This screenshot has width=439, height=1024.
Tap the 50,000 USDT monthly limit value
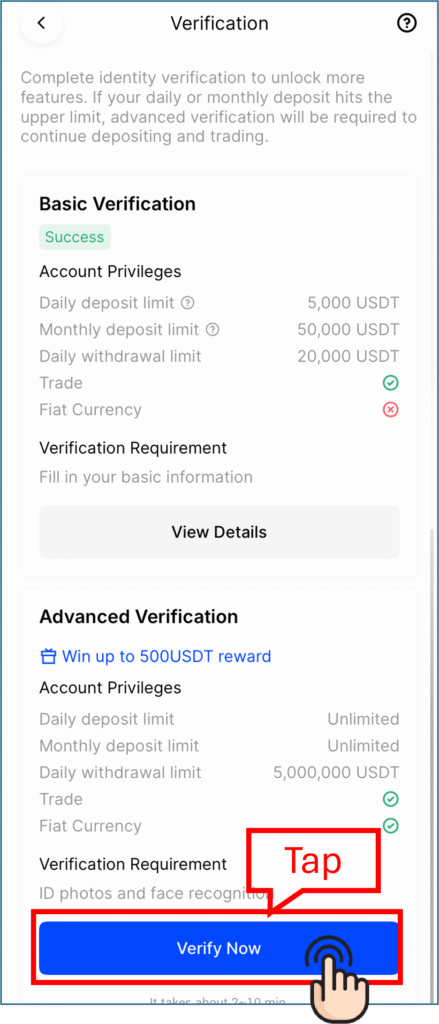348,330
